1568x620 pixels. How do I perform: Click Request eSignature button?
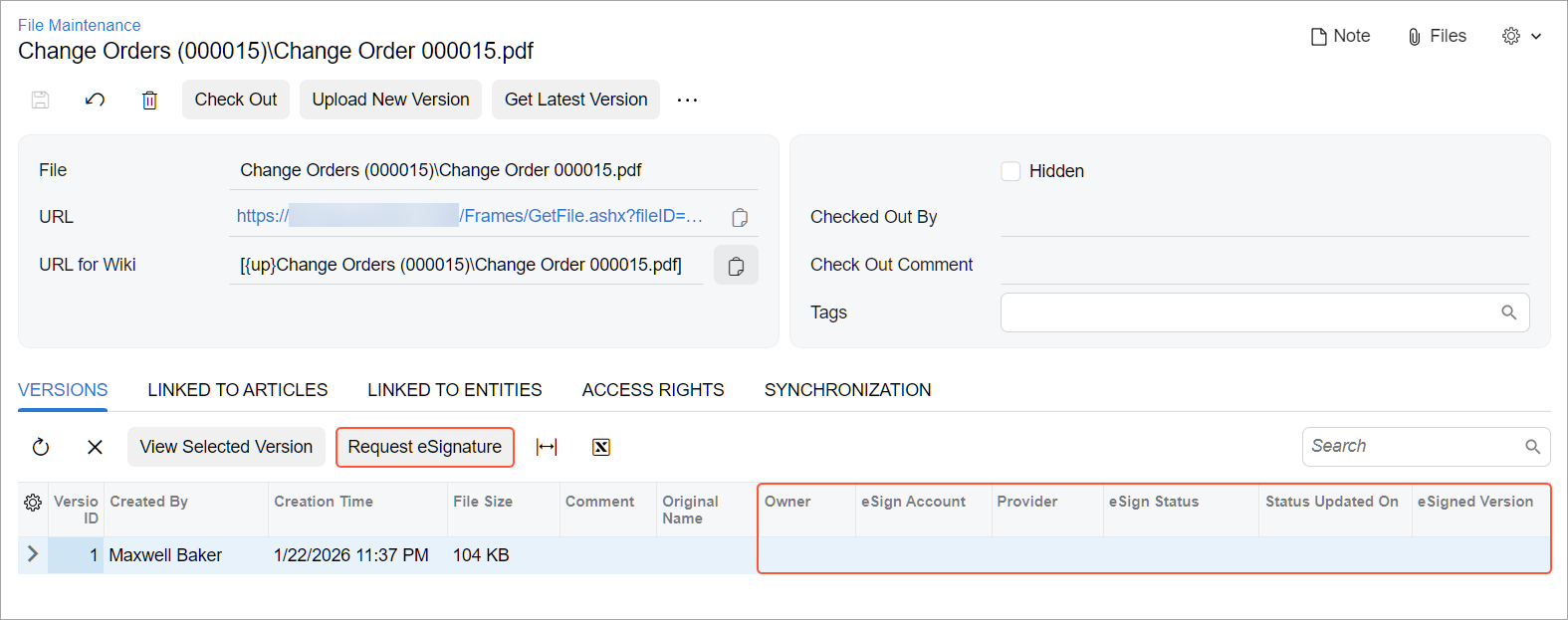tap(425, 447)
